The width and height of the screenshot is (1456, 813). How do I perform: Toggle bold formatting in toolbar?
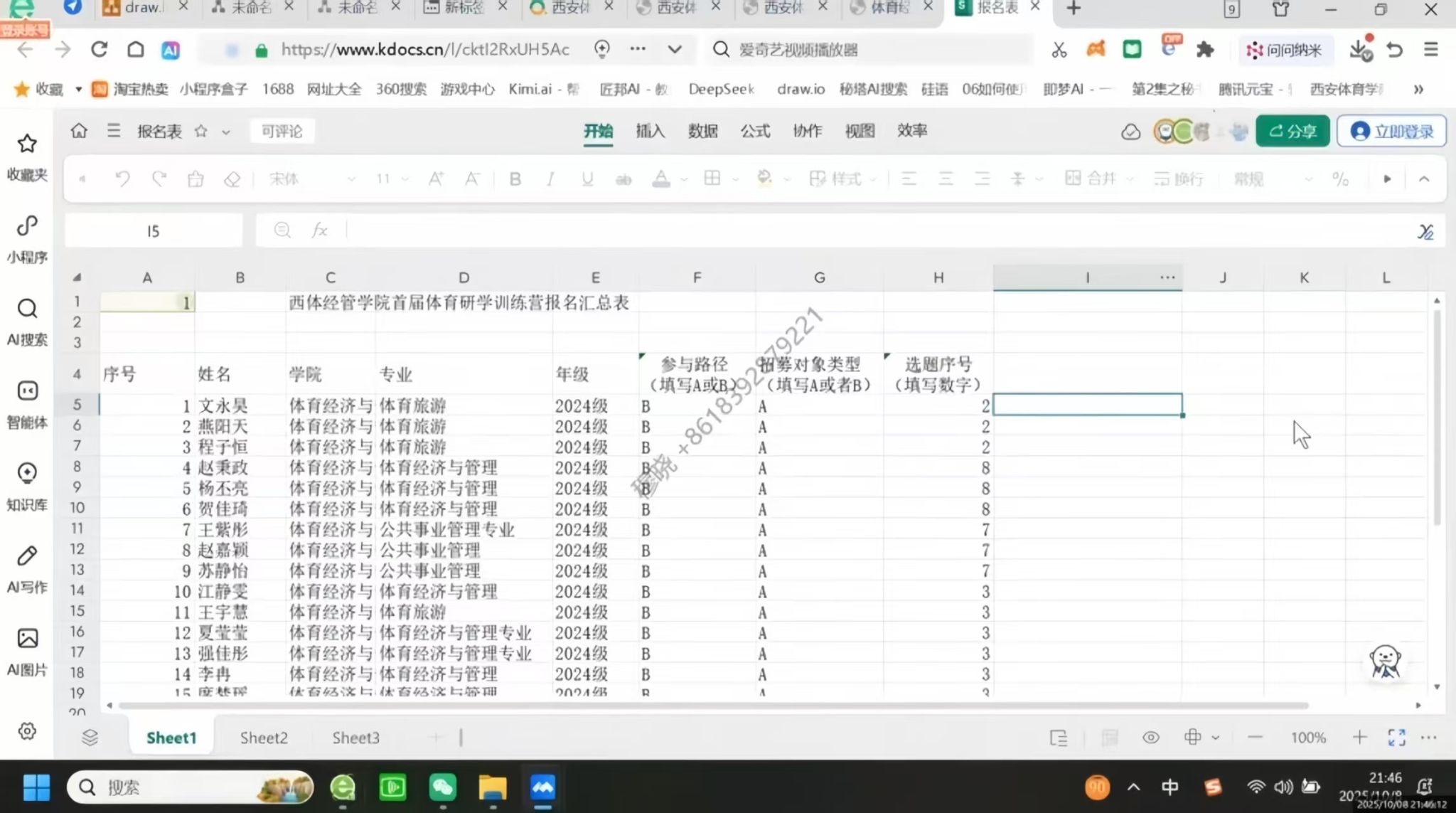tap(515, 179)
